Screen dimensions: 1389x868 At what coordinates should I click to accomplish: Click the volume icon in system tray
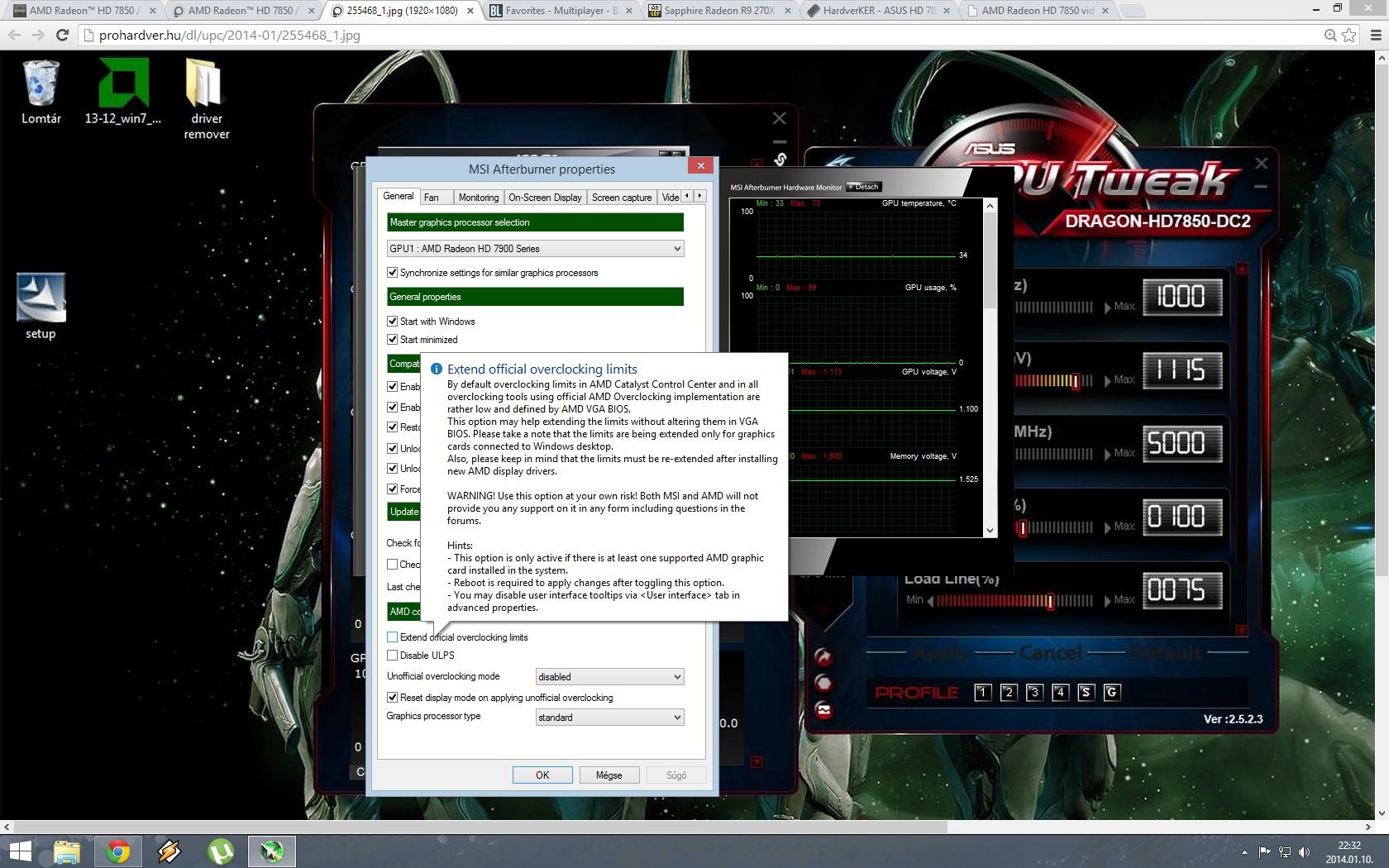pos(1304,852)
